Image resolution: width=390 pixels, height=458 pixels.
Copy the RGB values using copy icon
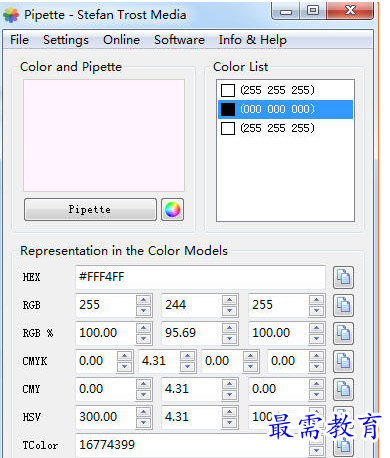point(343,305)
